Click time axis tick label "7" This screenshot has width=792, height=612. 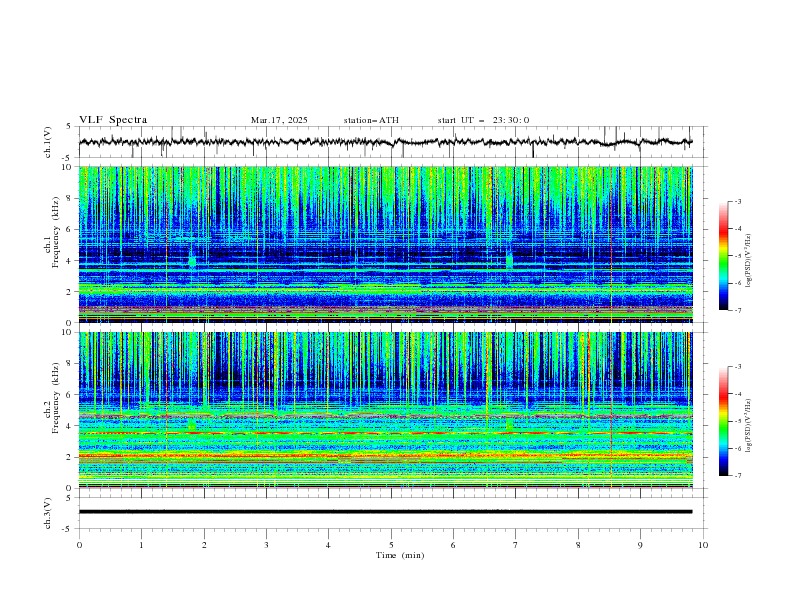(x=516, y=545)
